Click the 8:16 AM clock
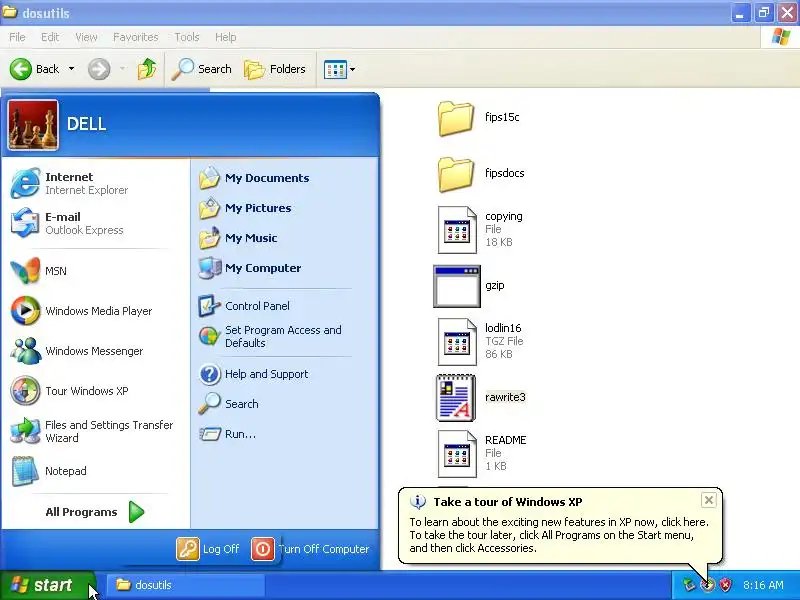The height and width of the screenshot is (600, 800). click(x=763, y=585)
